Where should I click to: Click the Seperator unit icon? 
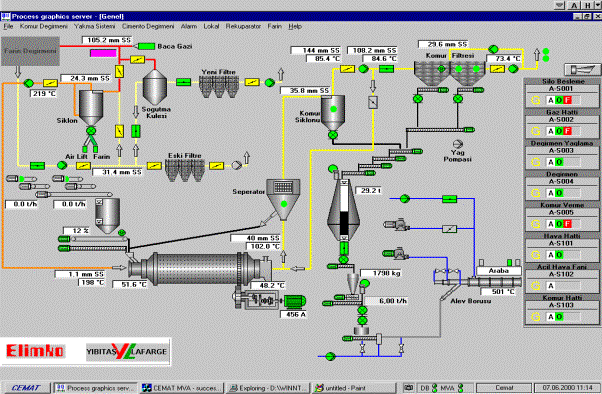pyautogui.click(x=283, y=199)
